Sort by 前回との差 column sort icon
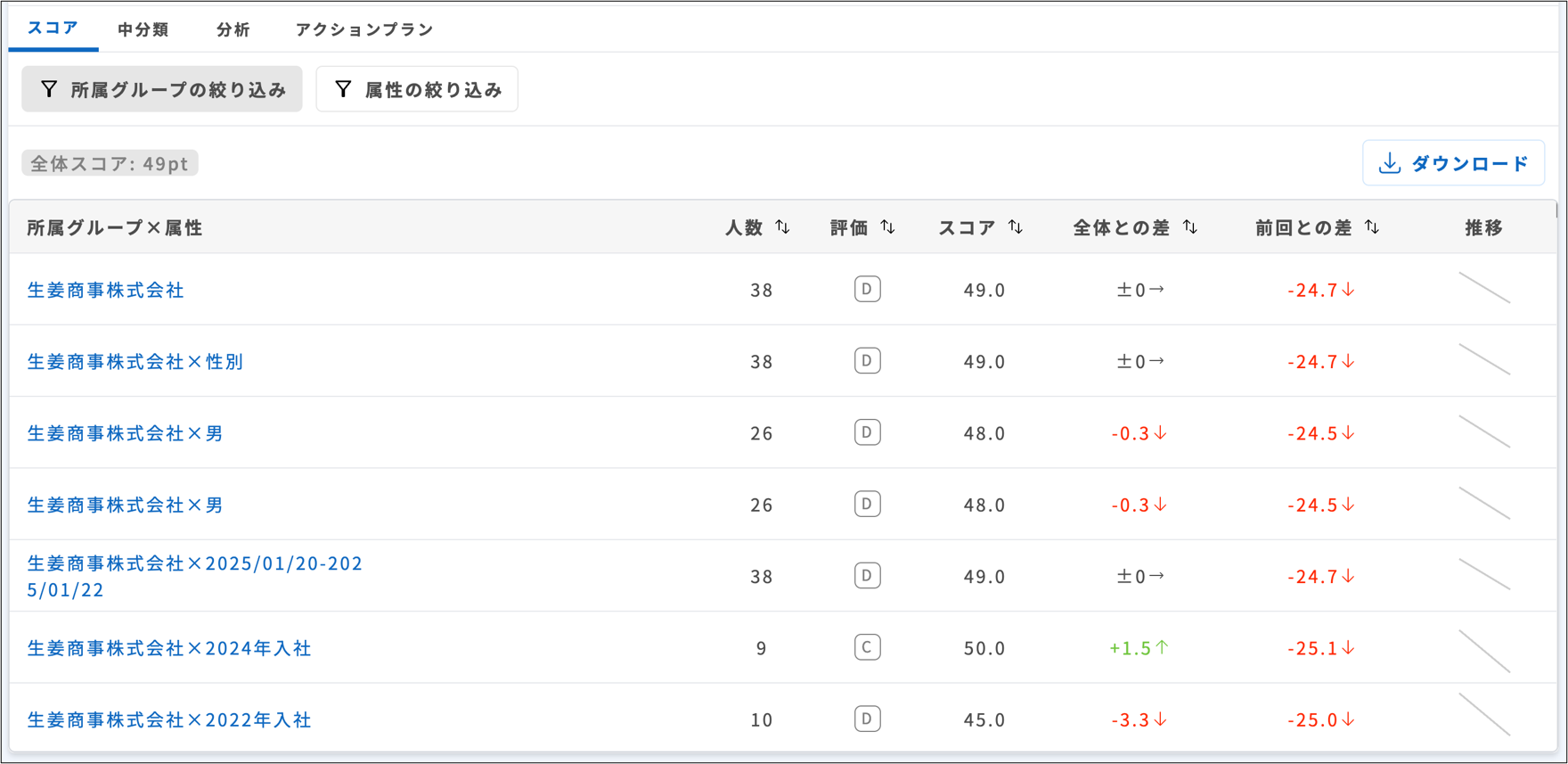This screenshot has height=764, width=1568. 1372,227
